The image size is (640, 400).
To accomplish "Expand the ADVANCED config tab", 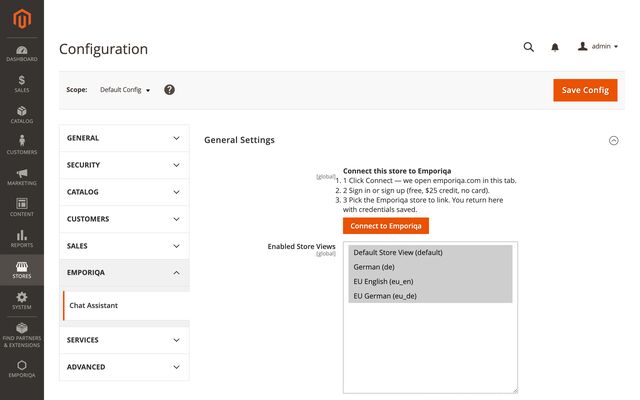I will click(124, 367).
